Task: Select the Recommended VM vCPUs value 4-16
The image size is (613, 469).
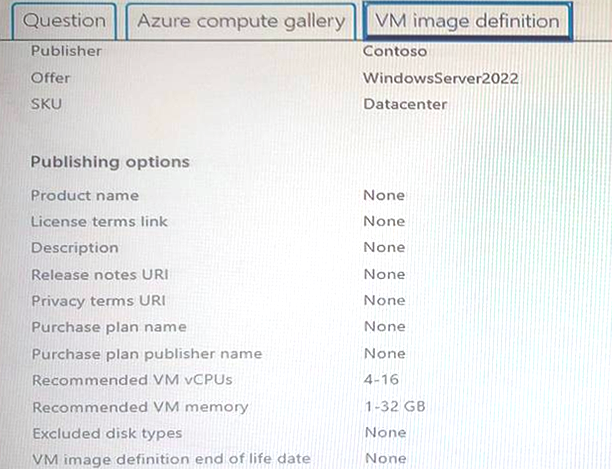Action: pos(381,379)
